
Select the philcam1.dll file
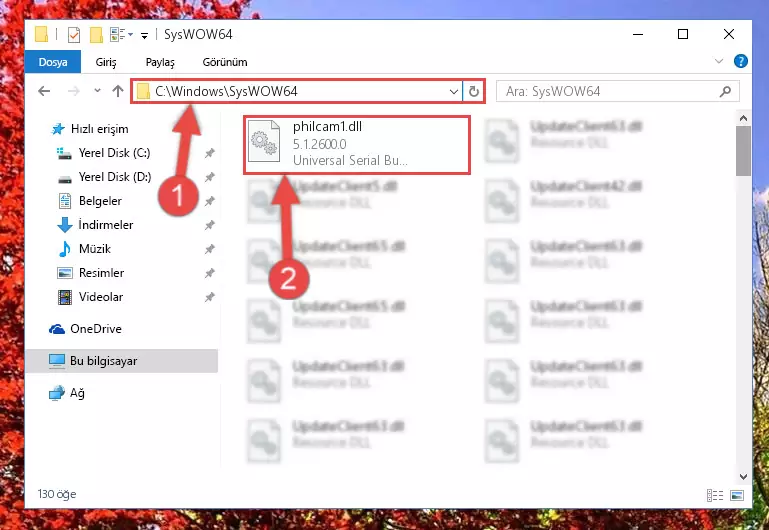(x=357, y=145)
